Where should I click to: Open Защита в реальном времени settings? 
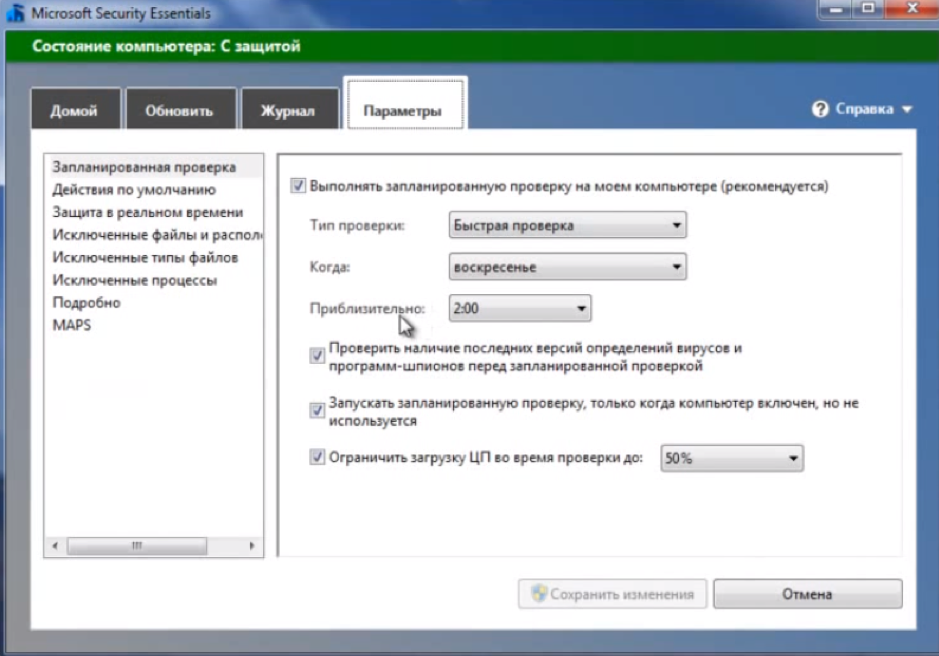click(x=153, y=213)
